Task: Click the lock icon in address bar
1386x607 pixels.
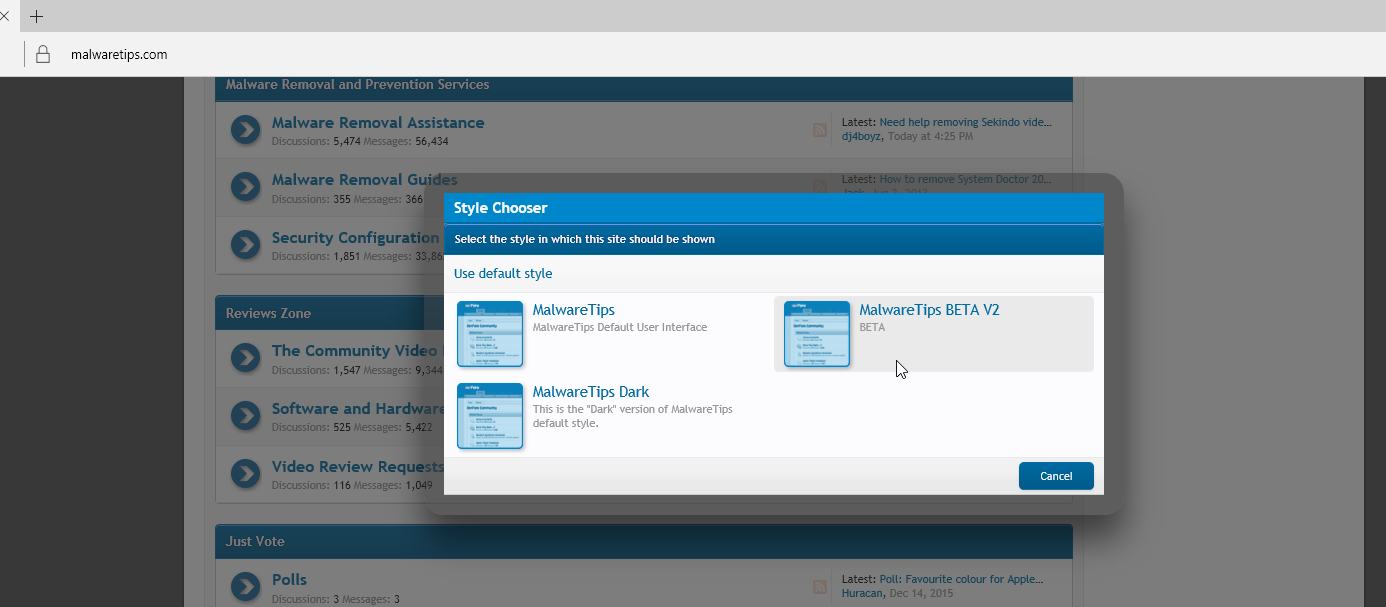Action: click(43, 55)
